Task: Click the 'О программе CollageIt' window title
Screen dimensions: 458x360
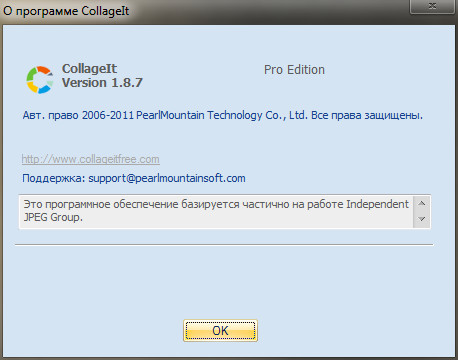Action: point(66,11)
